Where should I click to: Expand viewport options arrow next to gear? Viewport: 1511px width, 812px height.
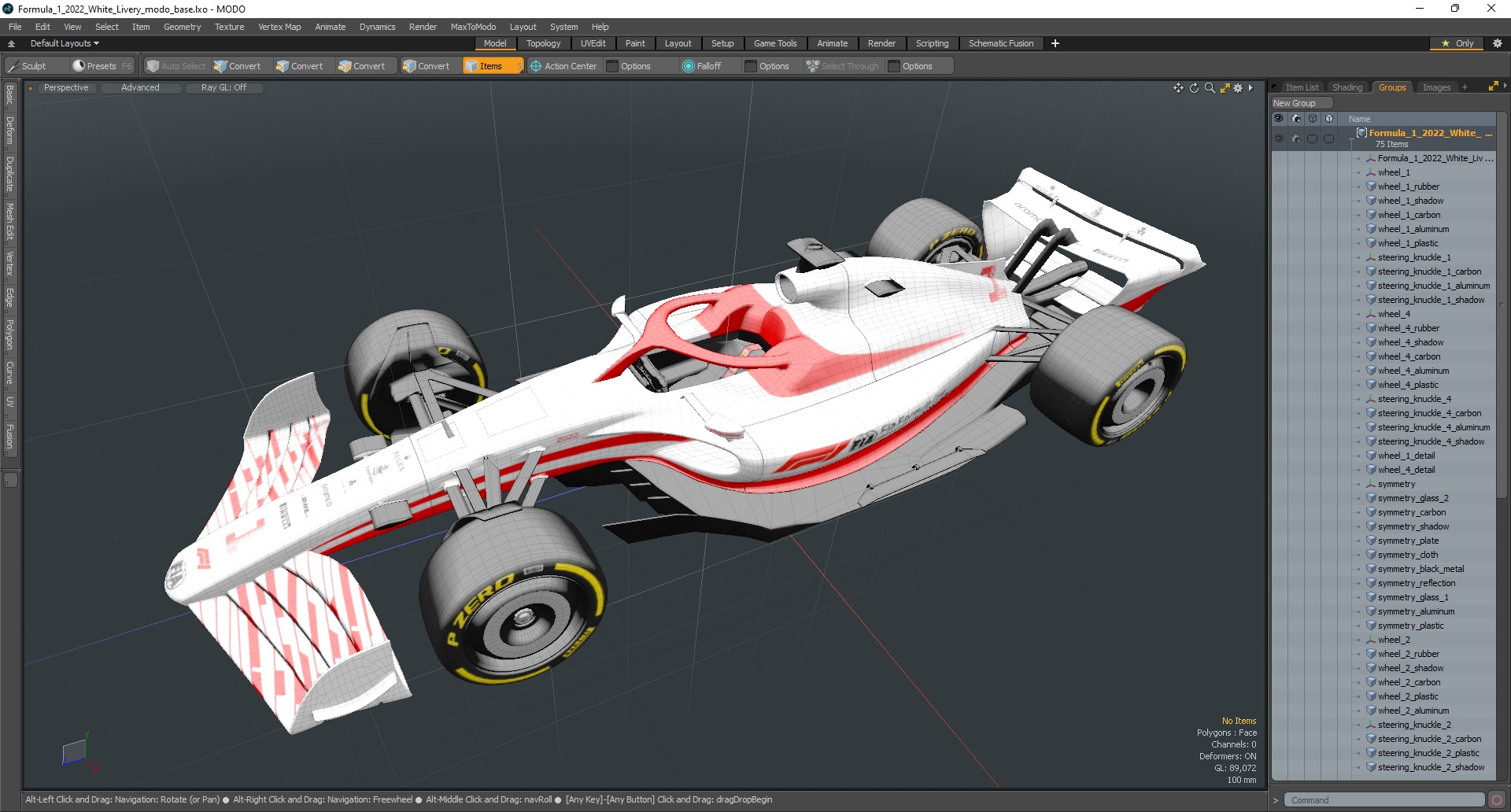[1251, 88]
